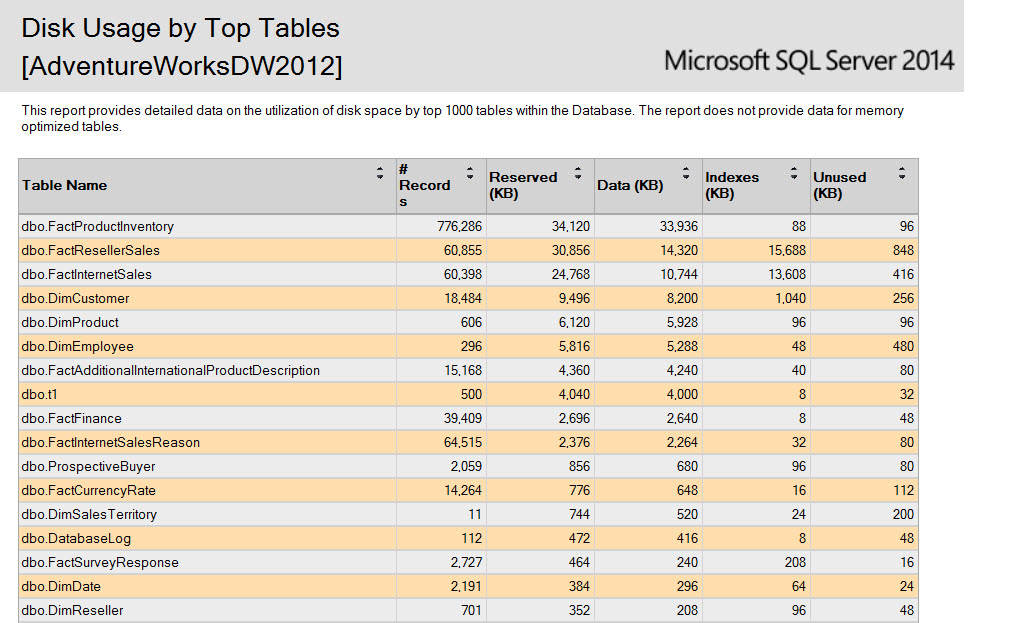Click record count 39,409 for FactFinance
The height and width of the screenshot is (623, 1021).
coord(463,419)
